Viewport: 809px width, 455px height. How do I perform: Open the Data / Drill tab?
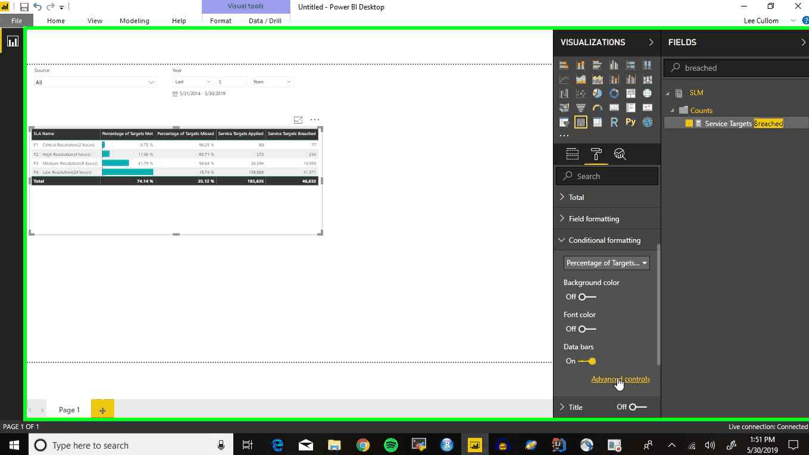[265, 21]
